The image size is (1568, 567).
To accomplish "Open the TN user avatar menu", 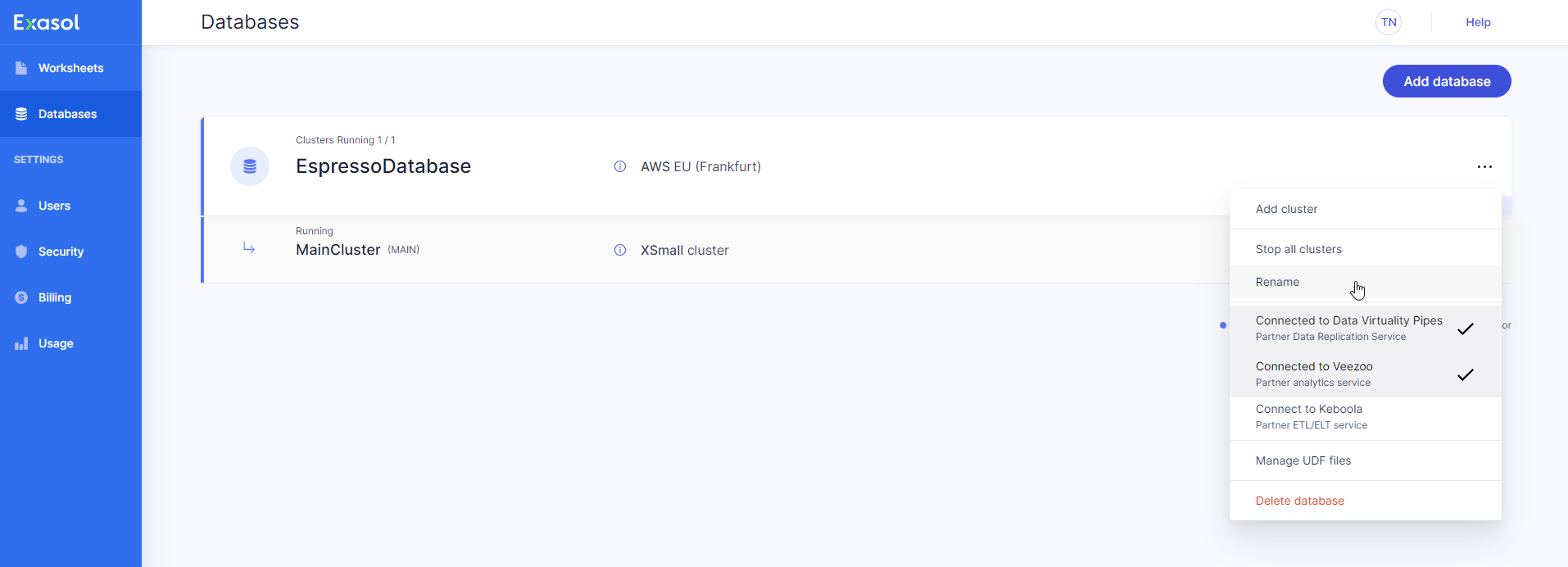I will pos(1389,22).
